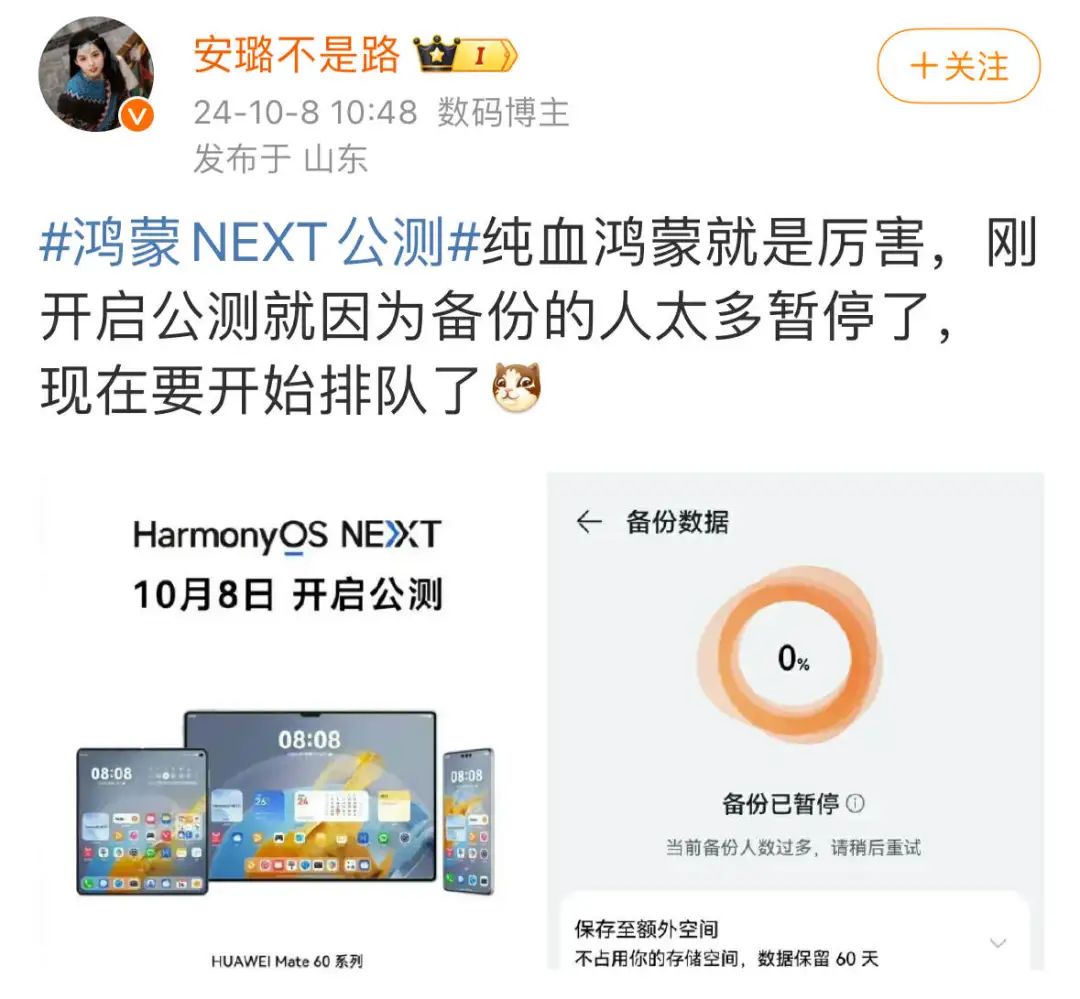Tap the cat face emoji
1080x999 pixels.
(517, 388)
